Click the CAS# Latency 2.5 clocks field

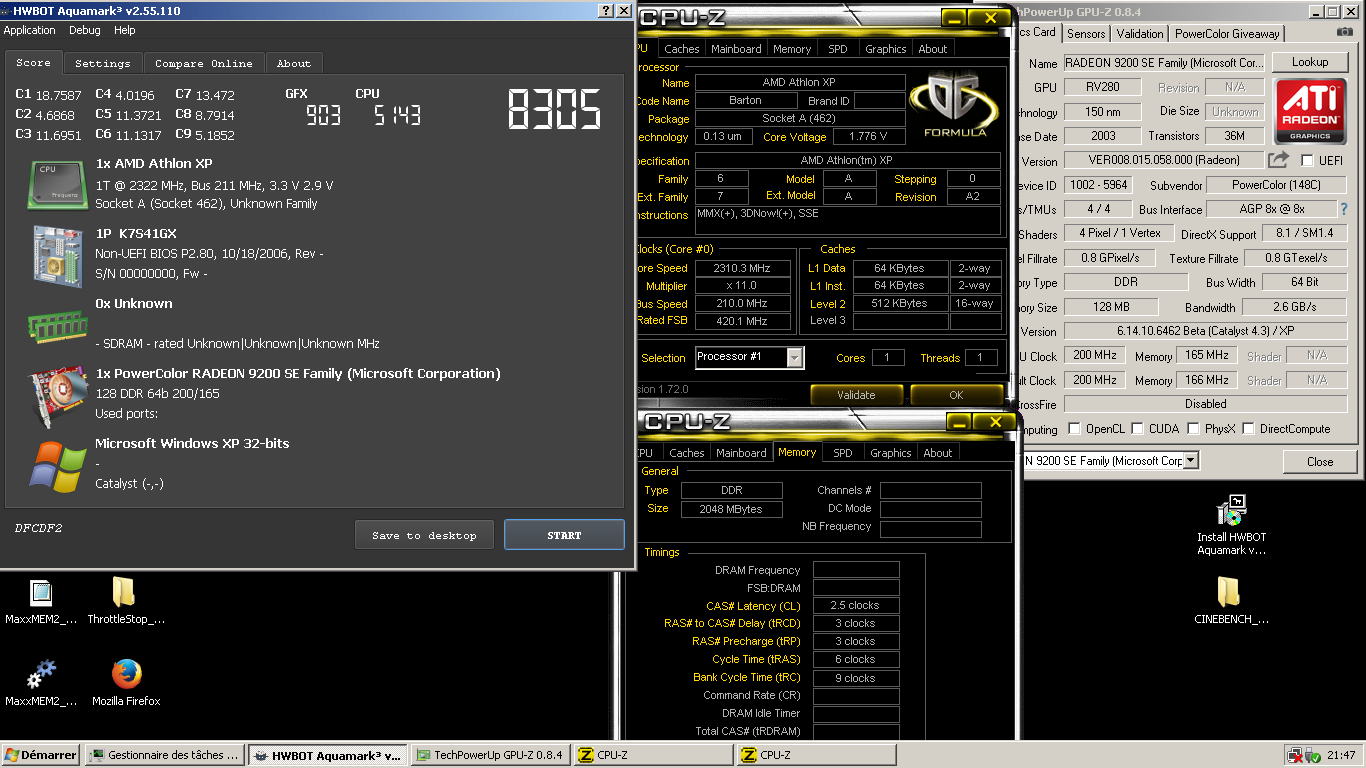pyautogui.click(x=855, y=606)
